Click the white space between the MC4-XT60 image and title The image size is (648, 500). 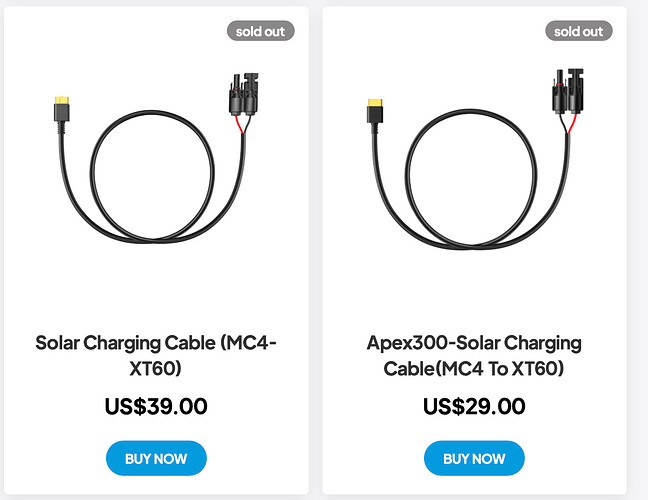point(156,289)
